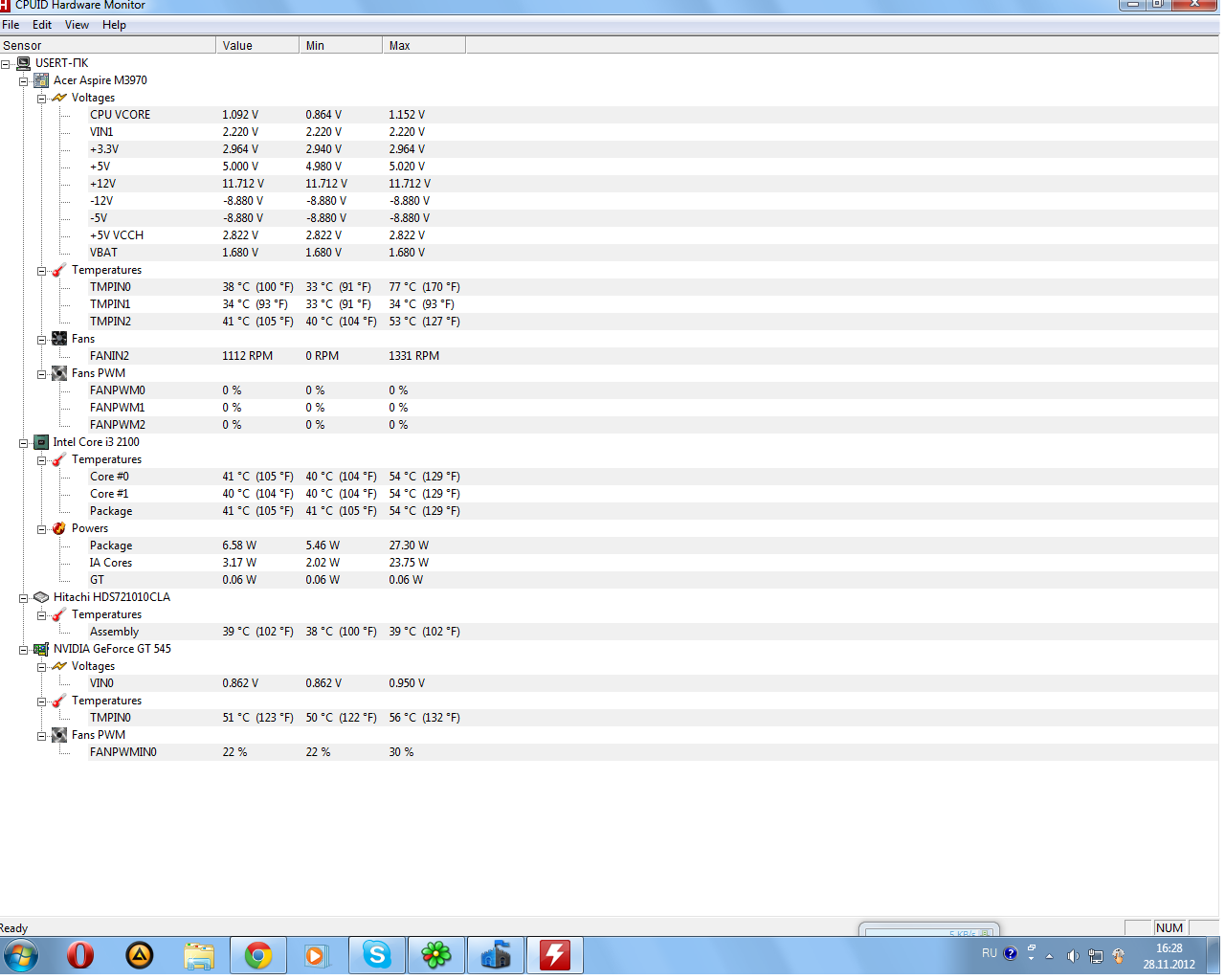The image size is (1225, 980).
Task: Click the Value column header
Action: 256,45
